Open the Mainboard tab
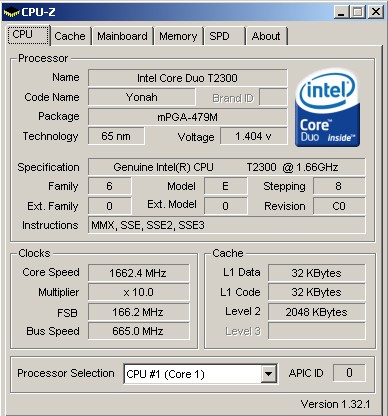Screen dimensions: 388x416 pos(122,36)
